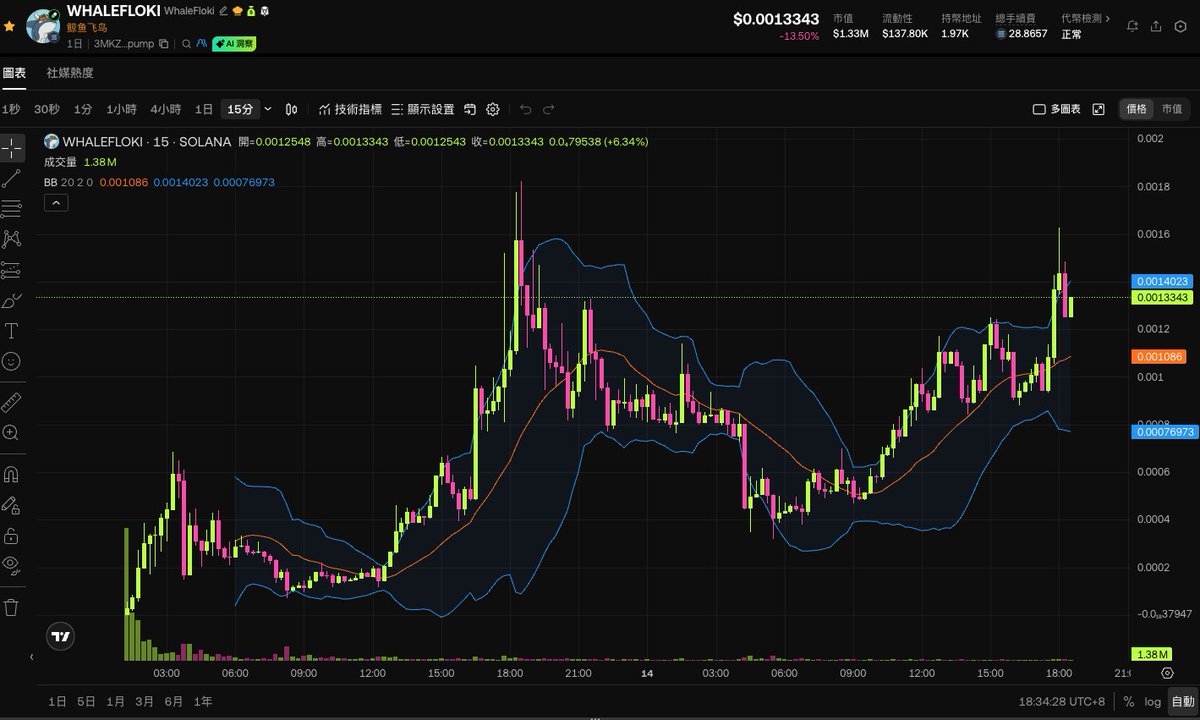The width and height of the screenshot is (1200, 720).
Task: Select the 3月 date range
Action: click(145, 701)
